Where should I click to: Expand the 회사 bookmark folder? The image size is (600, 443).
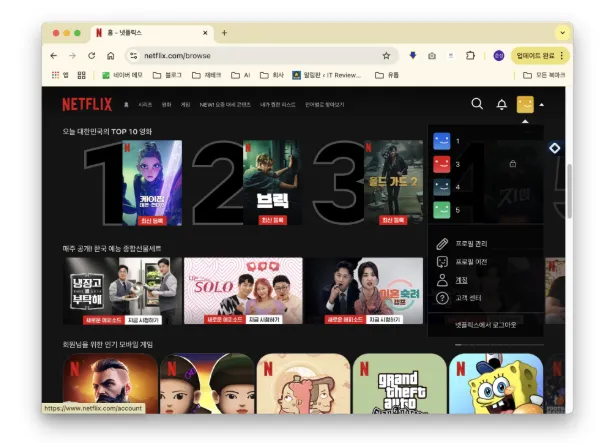click(272, 75)
